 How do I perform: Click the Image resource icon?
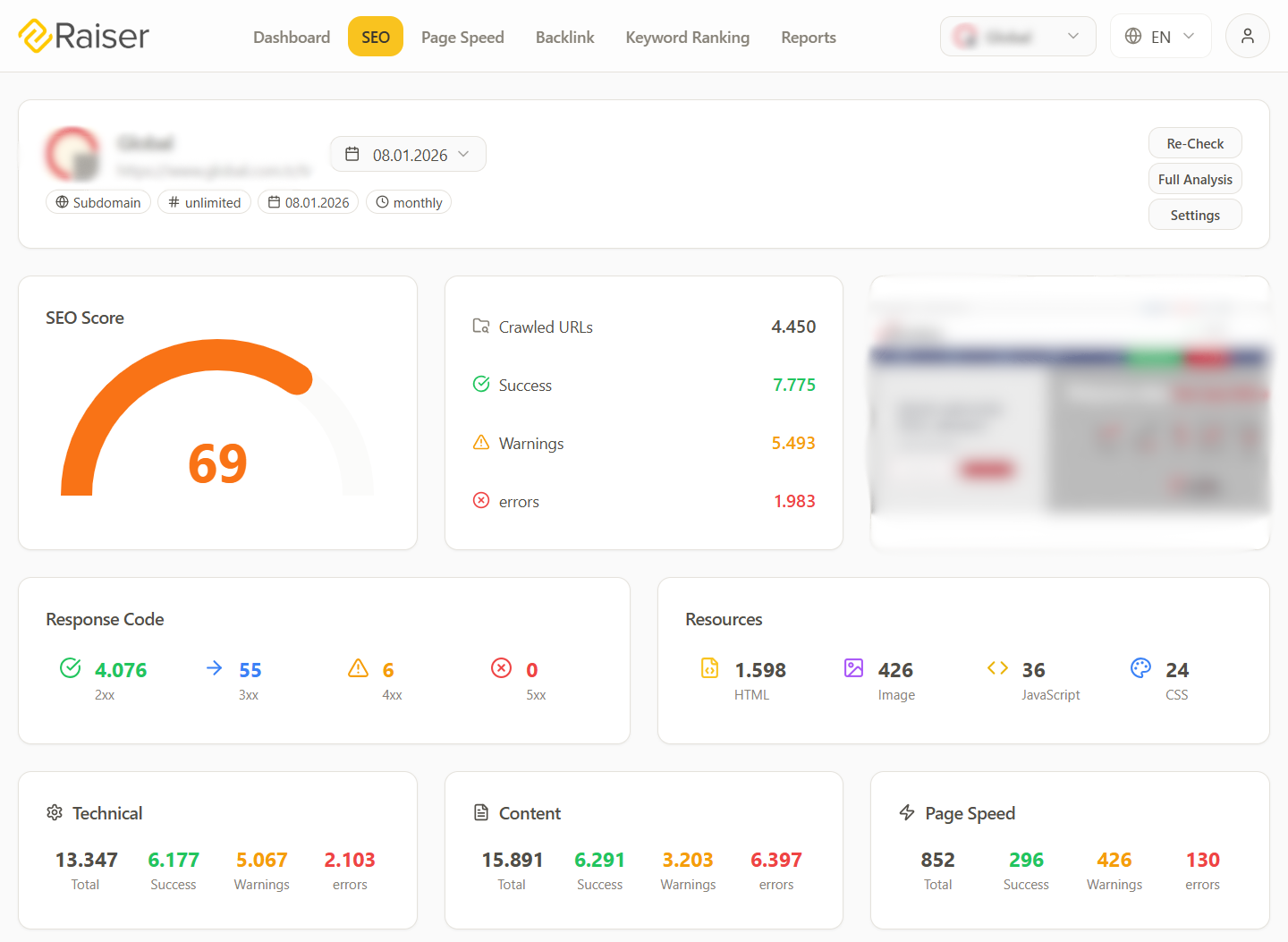[x=853, y=668]
